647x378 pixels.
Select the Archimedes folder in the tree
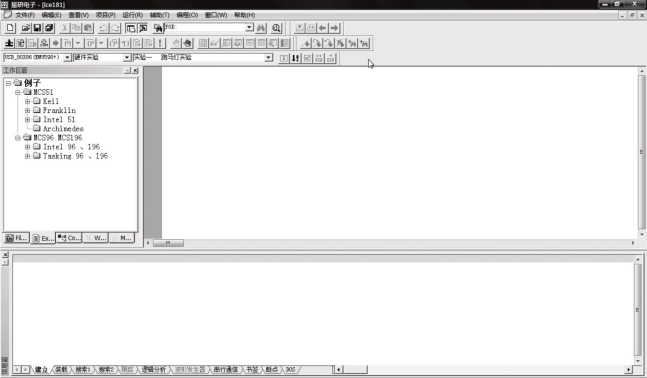(x=63, y=128)
